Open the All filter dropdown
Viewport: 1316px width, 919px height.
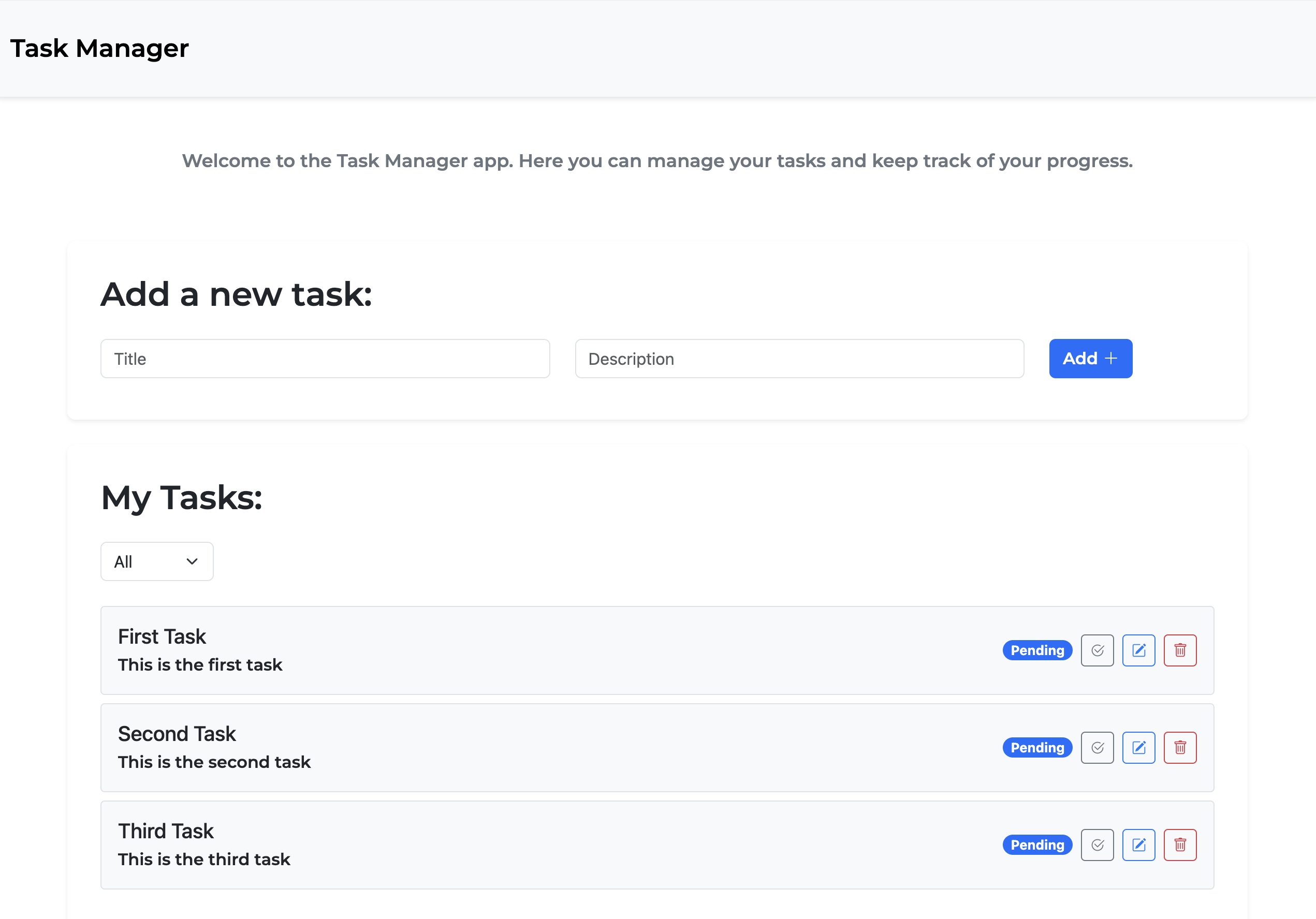[x=156, y=561]
